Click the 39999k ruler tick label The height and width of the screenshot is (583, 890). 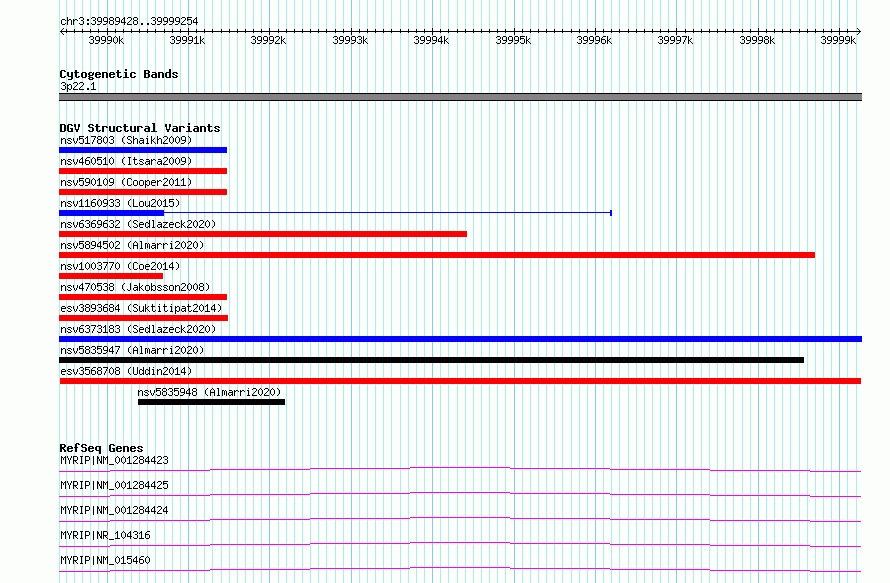click(x=838, y=40)
